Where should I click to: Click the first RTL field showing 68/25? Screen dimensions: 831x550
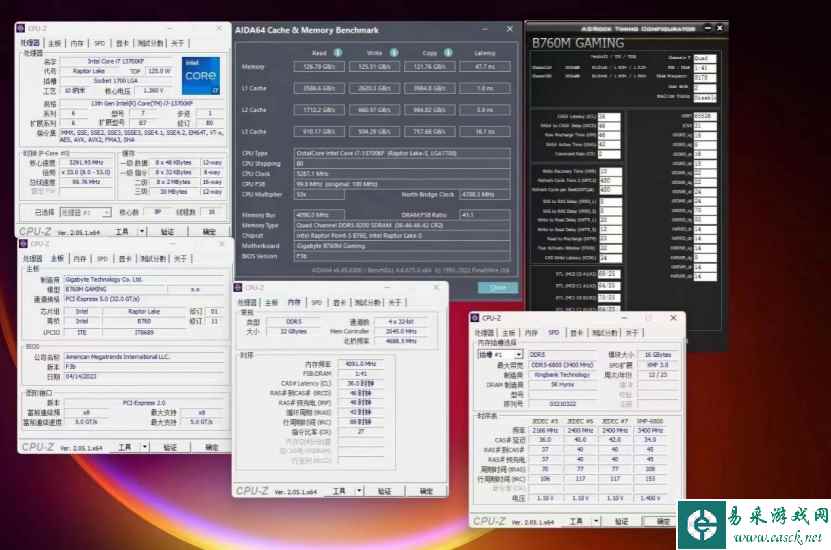(x=609, y=274)
